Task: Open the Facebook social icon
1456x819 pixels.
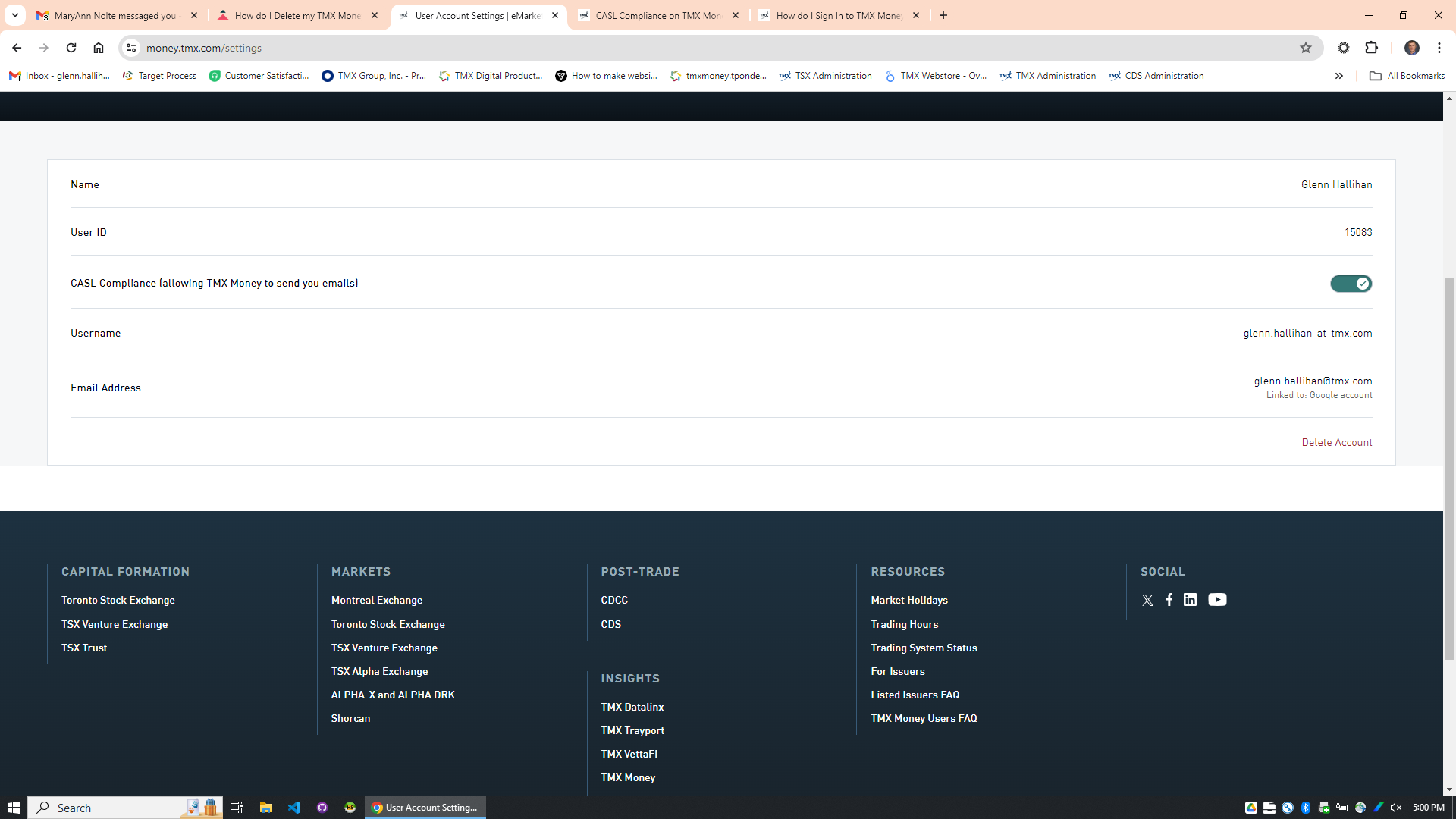Action: (x=1169, y=600)
